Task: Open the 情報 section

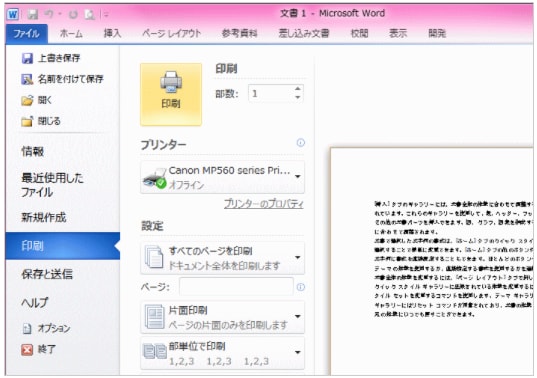Action: pyautogui.click(x=33, y=151)
